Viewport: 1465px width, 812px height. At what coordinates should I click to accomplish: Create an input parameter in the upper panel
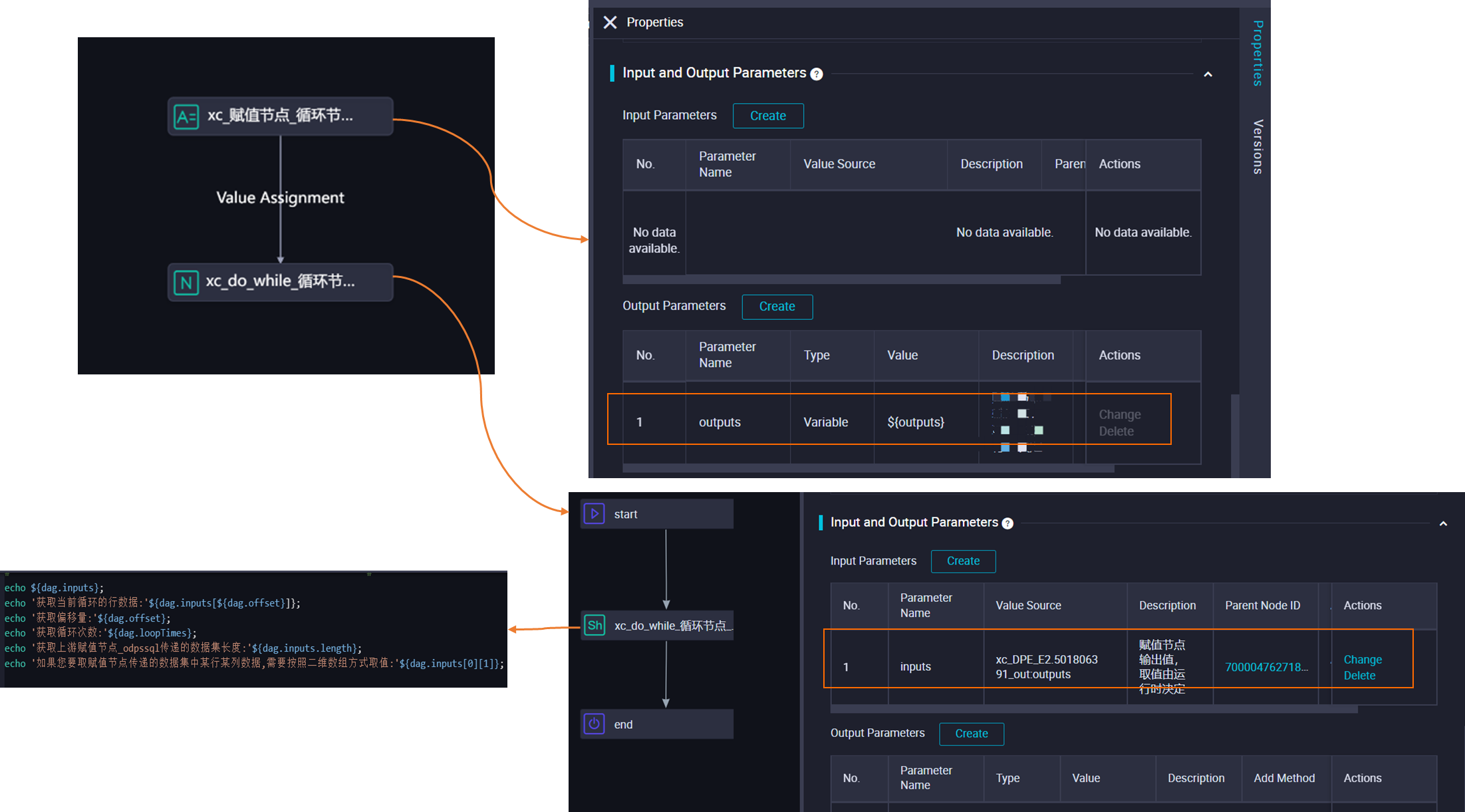(768, 116)
